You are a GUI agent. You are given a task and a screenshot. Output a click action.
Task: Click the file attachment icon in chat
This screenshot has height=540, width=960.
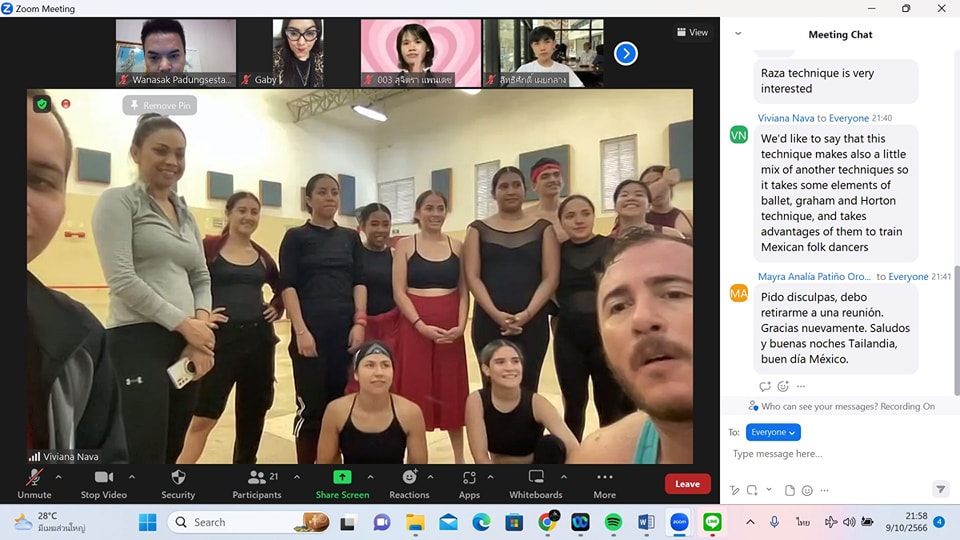point(789,490)
